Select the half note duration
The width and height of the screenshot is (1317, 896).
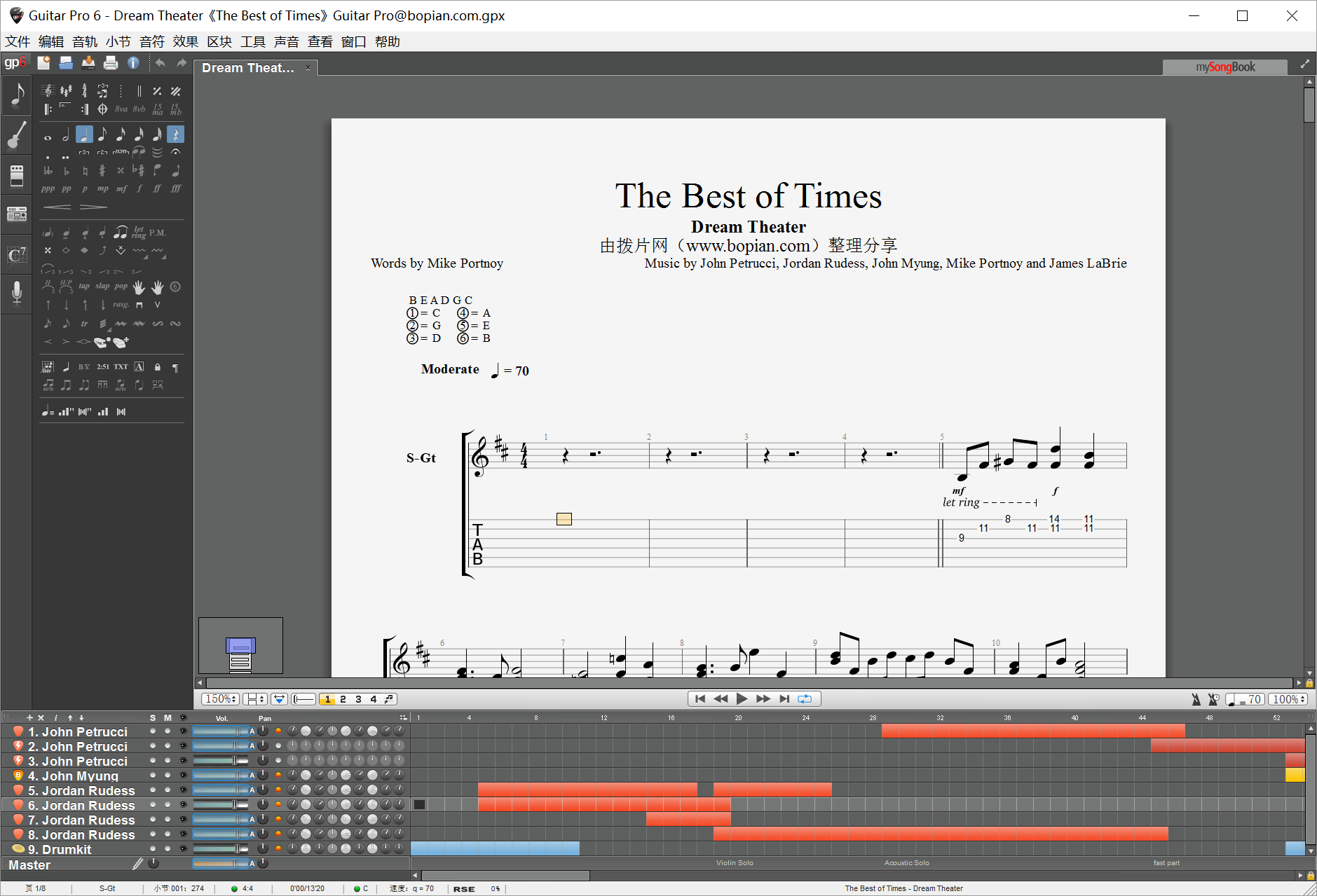[x=66, y=135]
